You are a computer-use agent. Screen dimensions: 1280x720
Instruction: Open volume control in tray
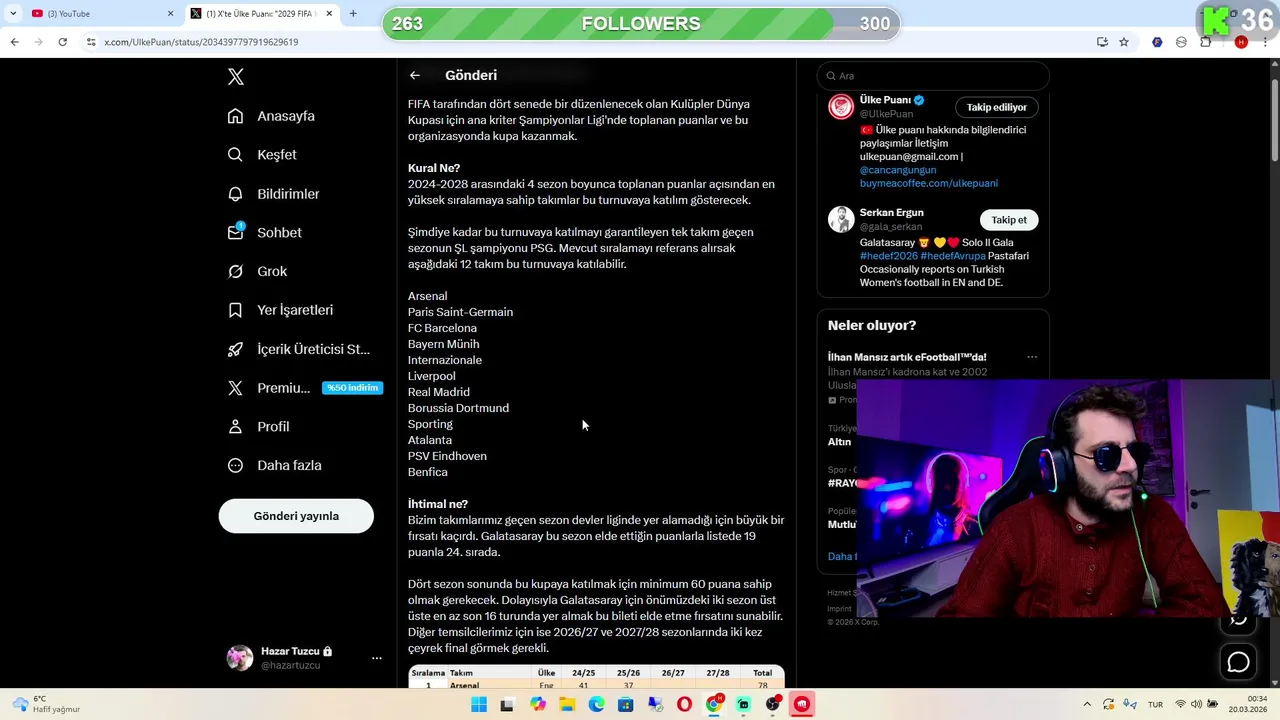[1198, 704]
